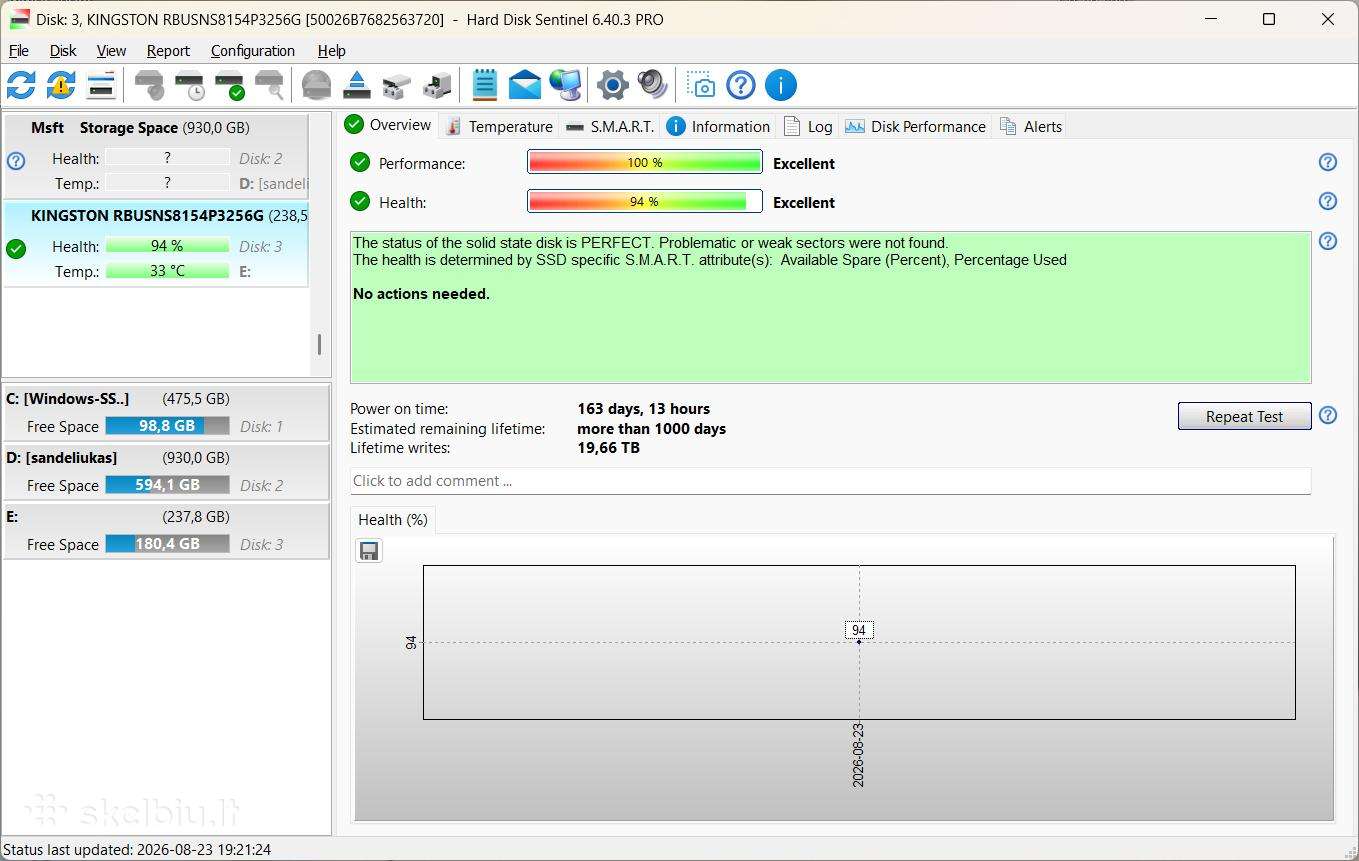Switch to the Temperature tab
The height and width of the screenshot is (861, 1359).
click(498, 126)
